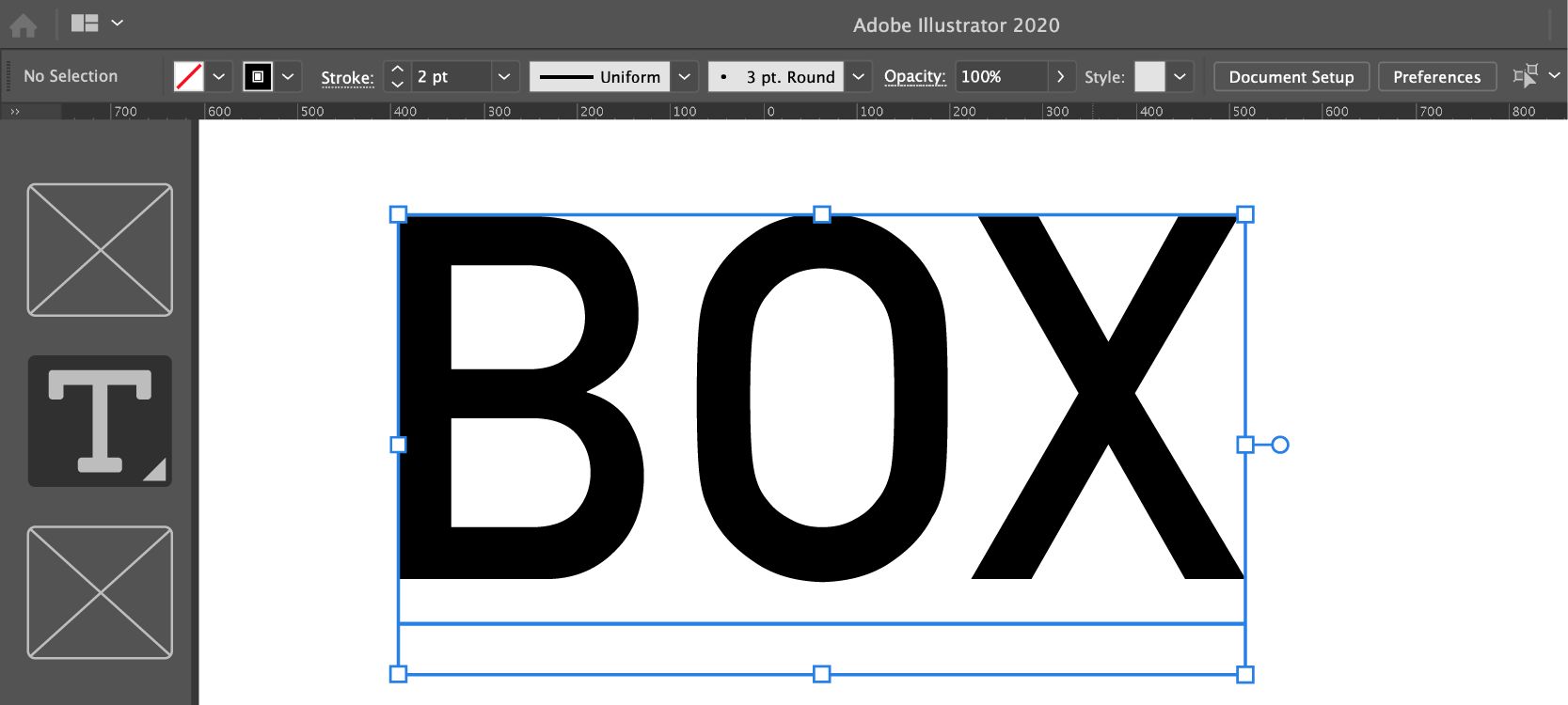Click the bottom-right corner handle of the text box
1568x705 pixels.
tap(1245, 674)
